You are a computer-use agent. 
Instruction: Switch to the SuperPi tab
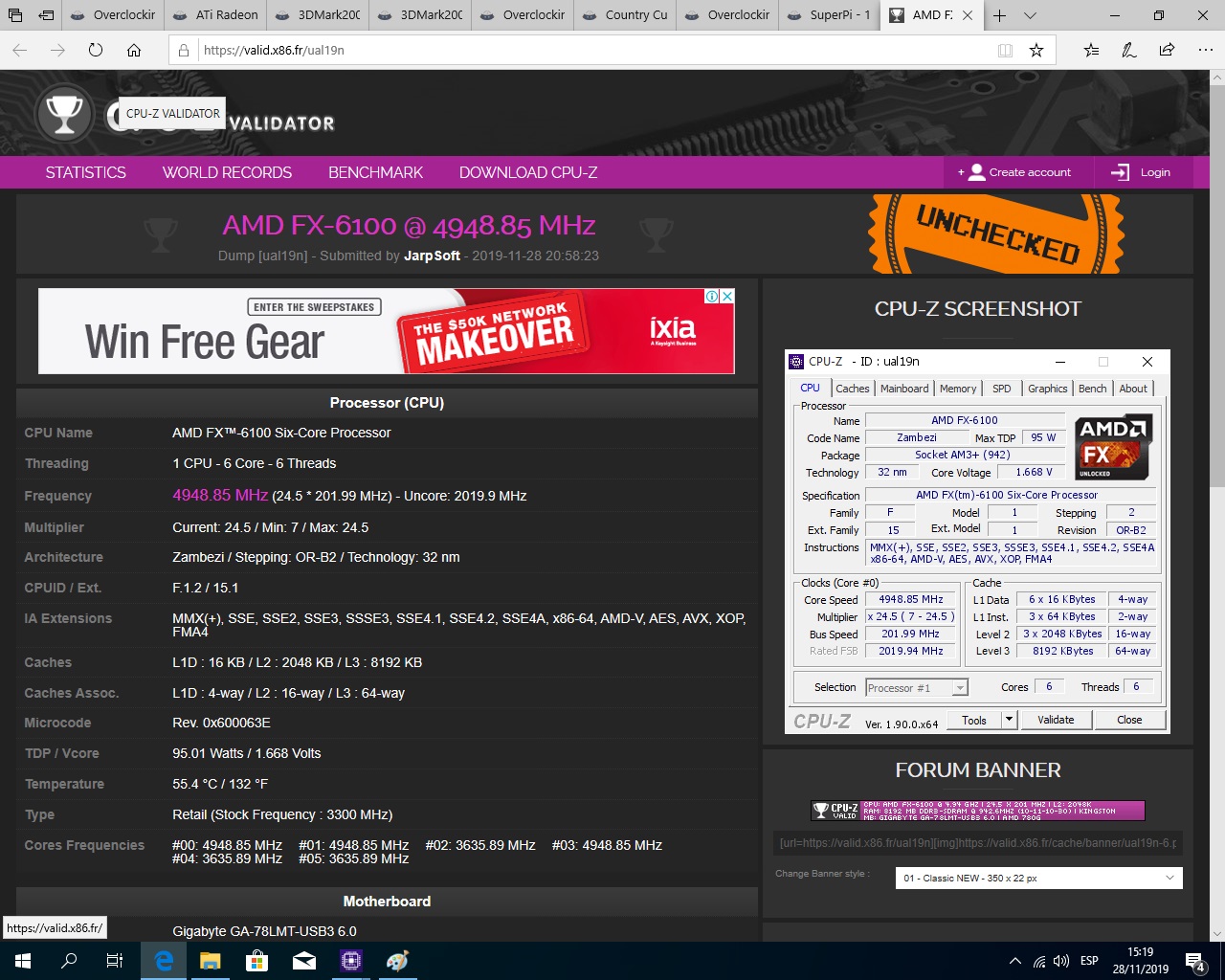(x=831, y=15)
